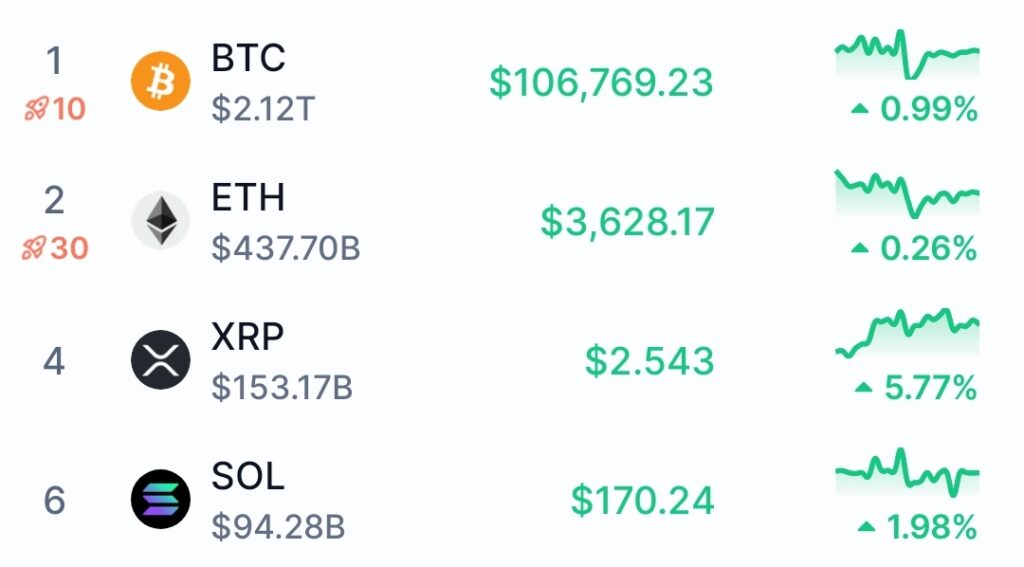Click the BTC price $106,769.23
This screenshot has height=567, width=1024.
click(x=601, y=82)
